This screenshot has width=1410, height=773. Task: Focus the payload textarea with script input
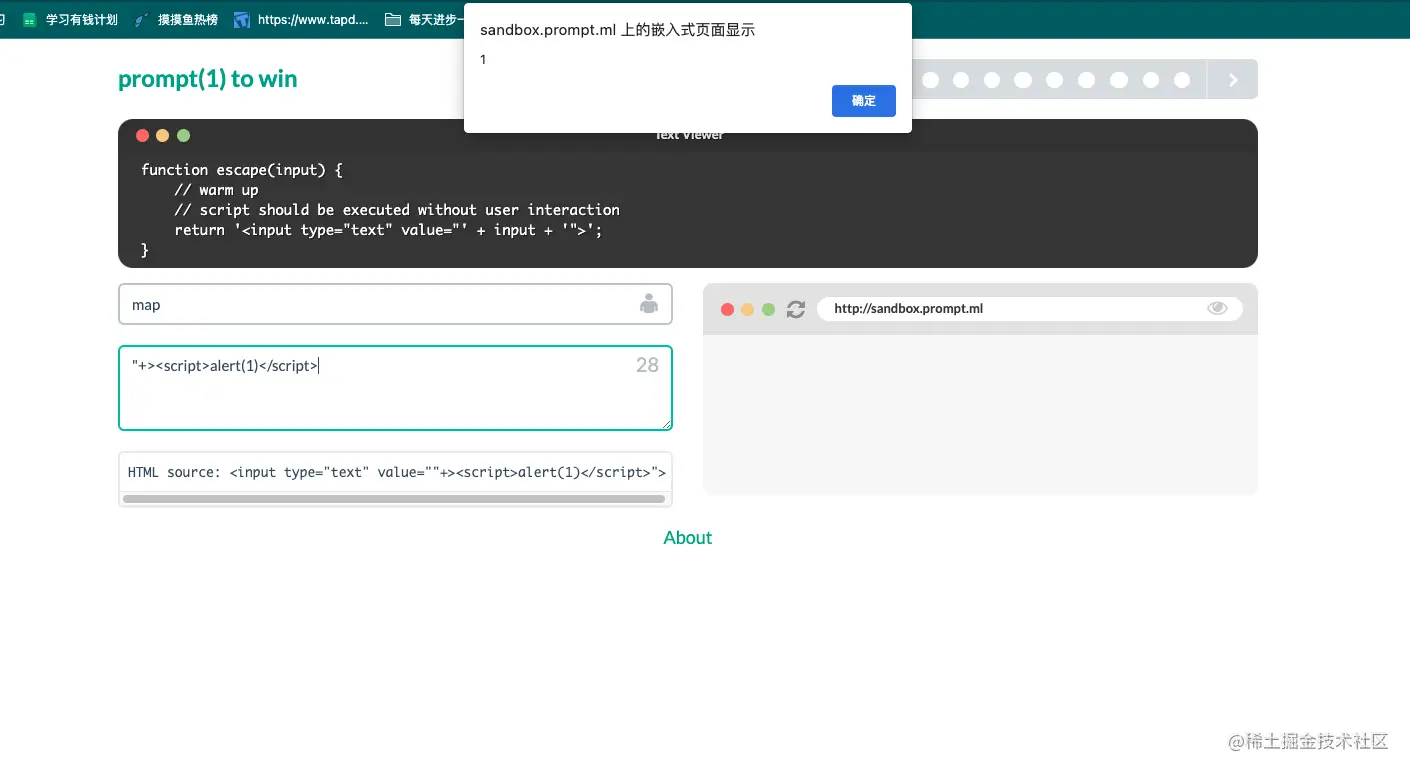(395, 388)
